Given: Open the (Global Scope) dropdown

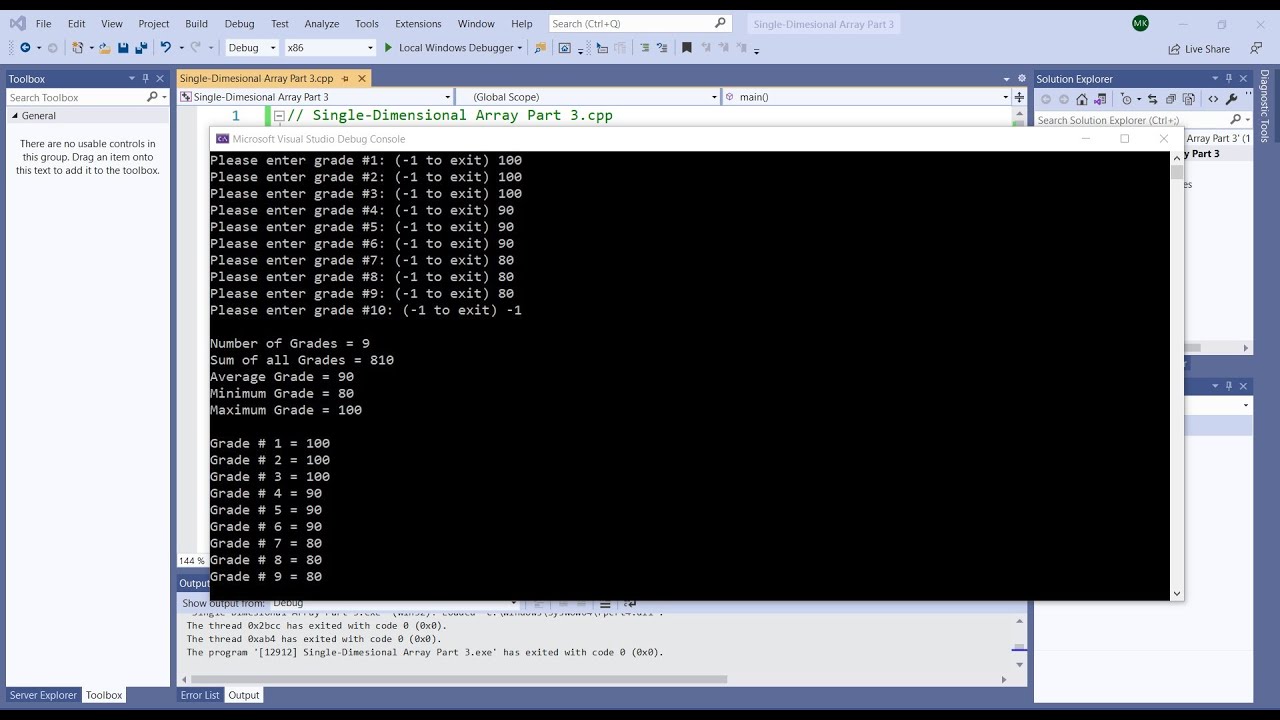Looking at the screenshot, I should click(x=714, y=97).
